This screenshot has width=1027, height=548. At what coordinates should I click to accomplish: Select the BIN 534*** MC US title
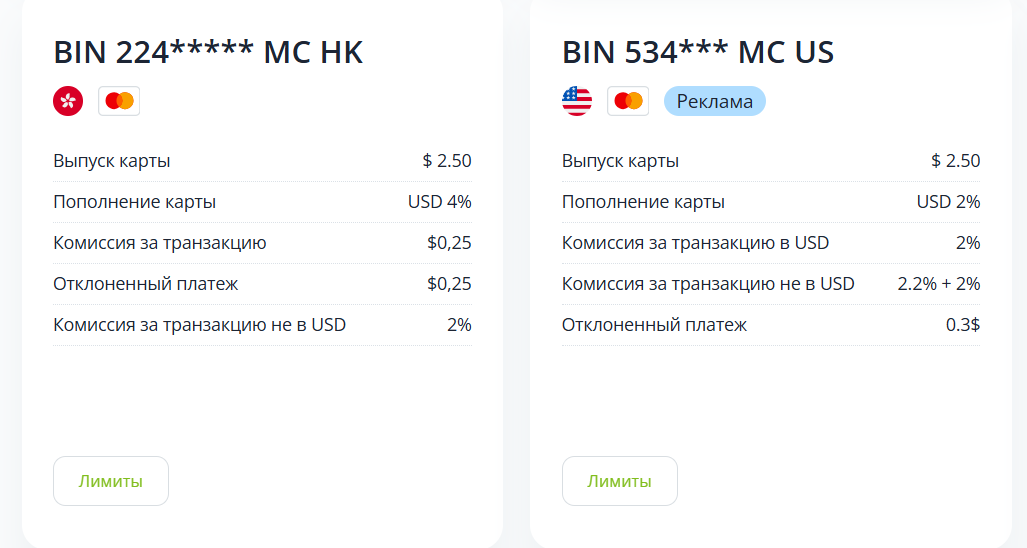coord(698,52)
